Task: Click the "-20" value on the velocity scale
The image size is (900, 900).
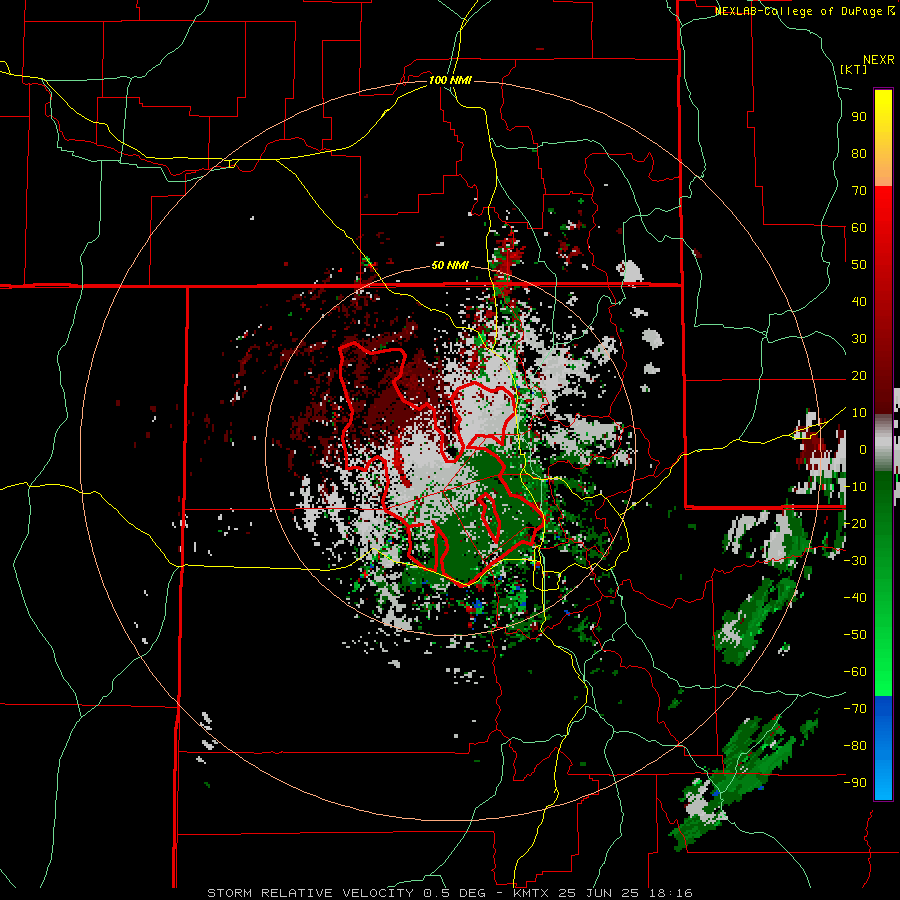Action: click(855, 523)
